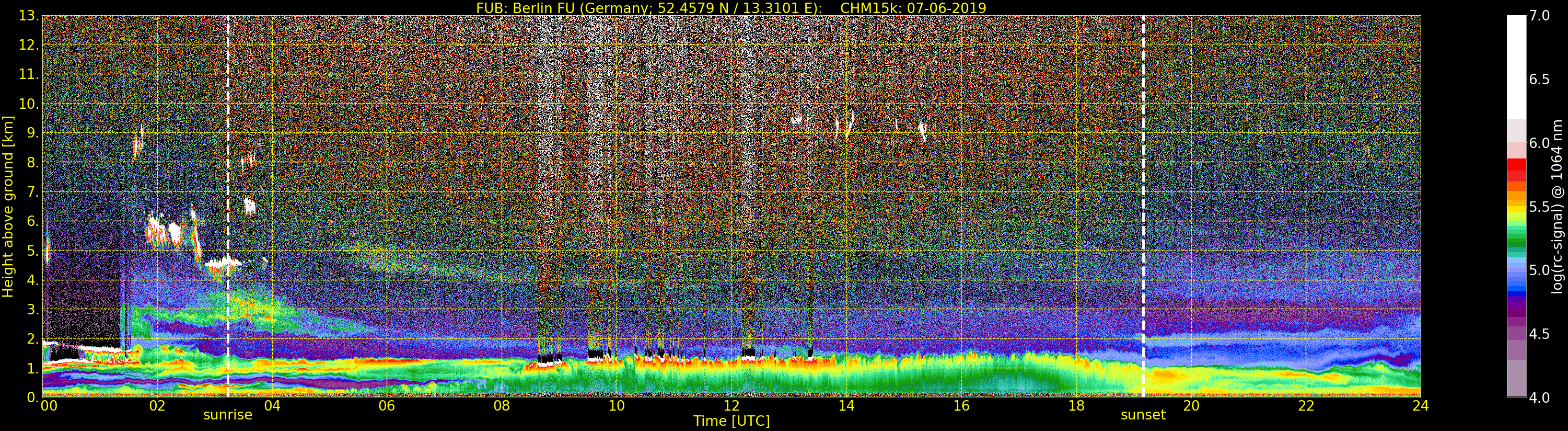Click the "log(rc-signal) @ 1064 nm" colorbar label
Image resolution: width=1568 pixels, height=431 pixels.
pyautogui.click(x=1558, y=206)
